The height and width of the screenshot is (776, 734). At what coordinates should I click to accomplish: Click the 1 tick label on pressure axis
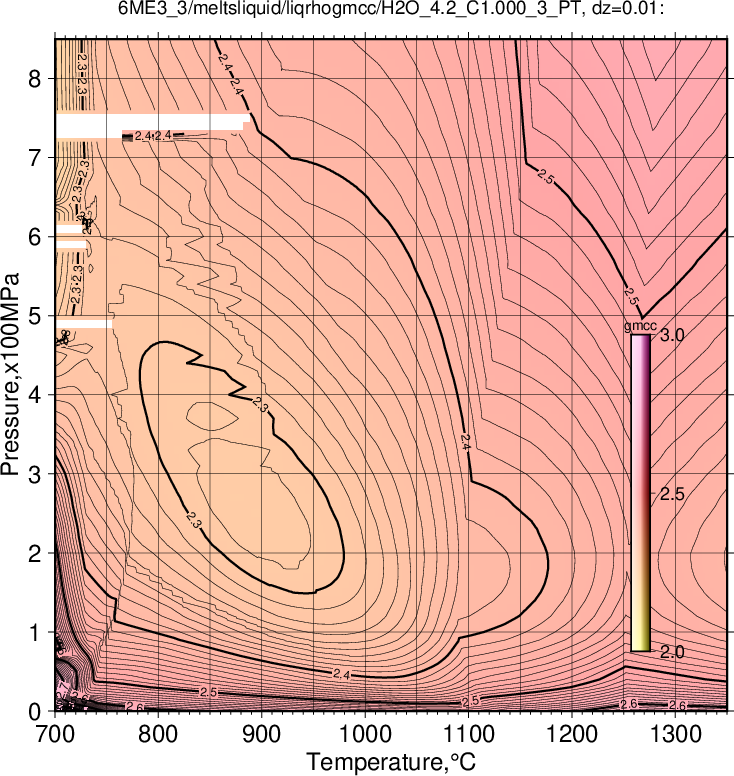click(x=35, y=632)
